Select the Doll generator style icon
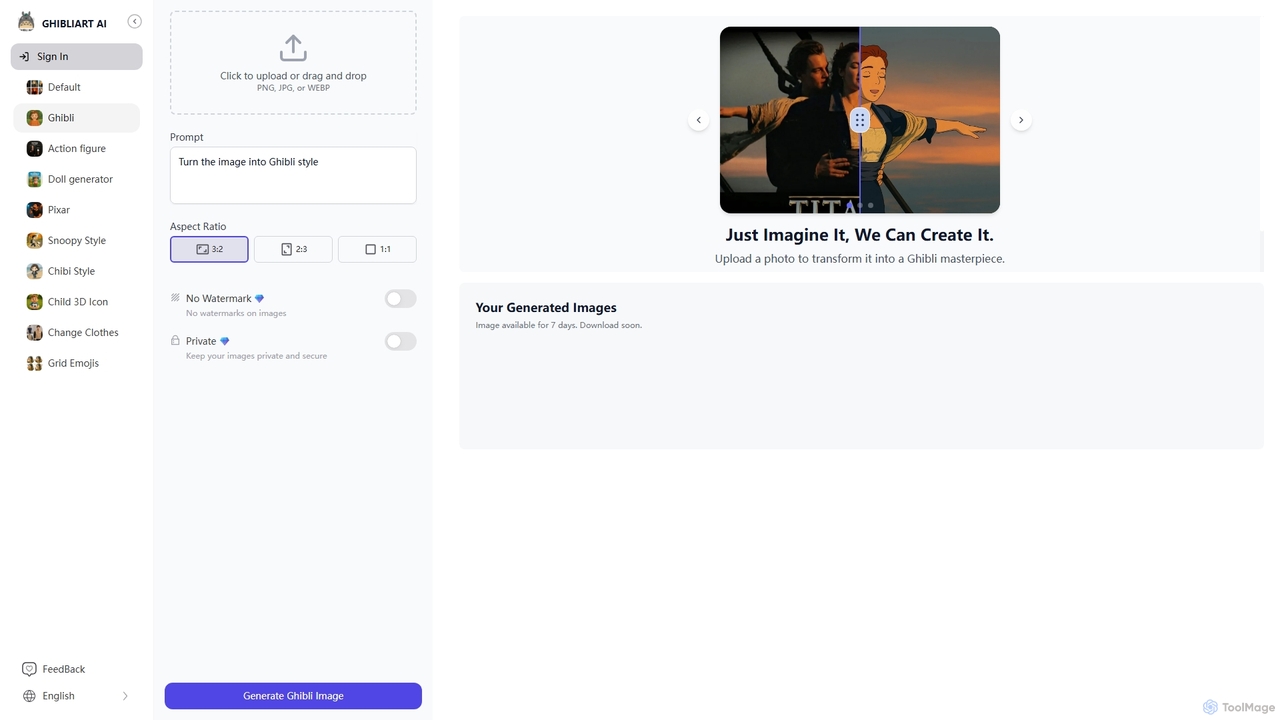This screenshot has width=1280, height=720. tap(34, 179)
